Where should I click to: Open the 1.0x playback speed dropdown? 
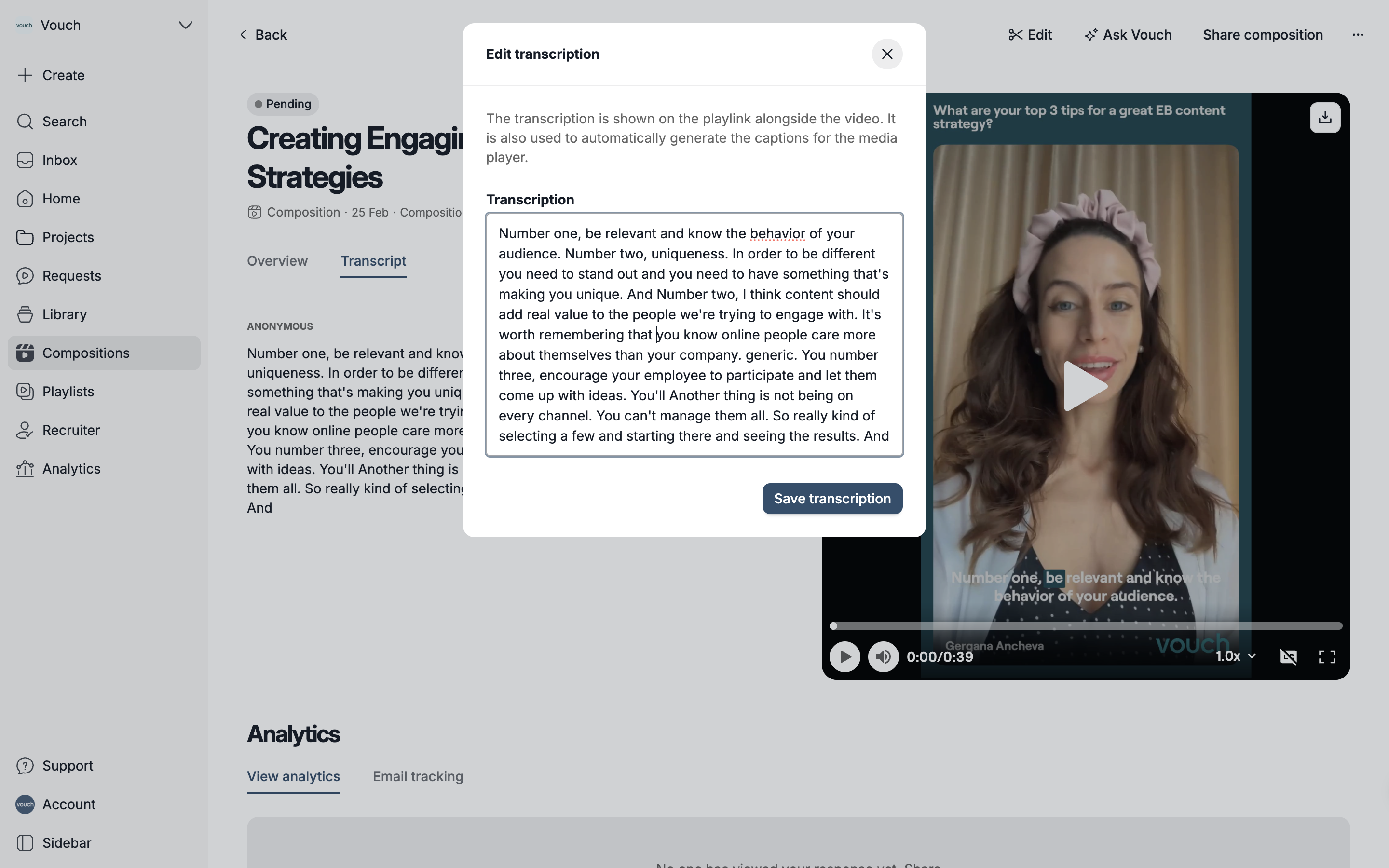1235,656
